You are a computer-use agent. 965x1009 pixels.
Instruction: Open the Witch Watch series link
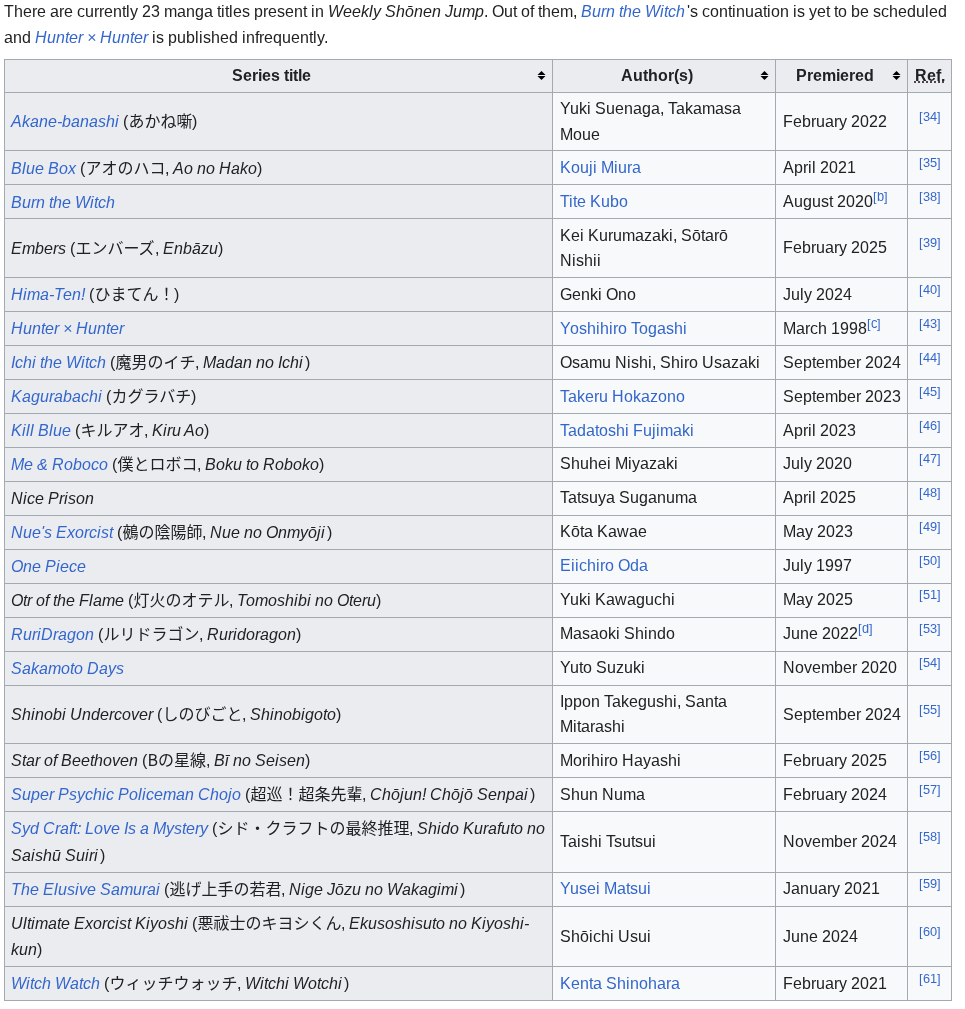coord(55,985)
